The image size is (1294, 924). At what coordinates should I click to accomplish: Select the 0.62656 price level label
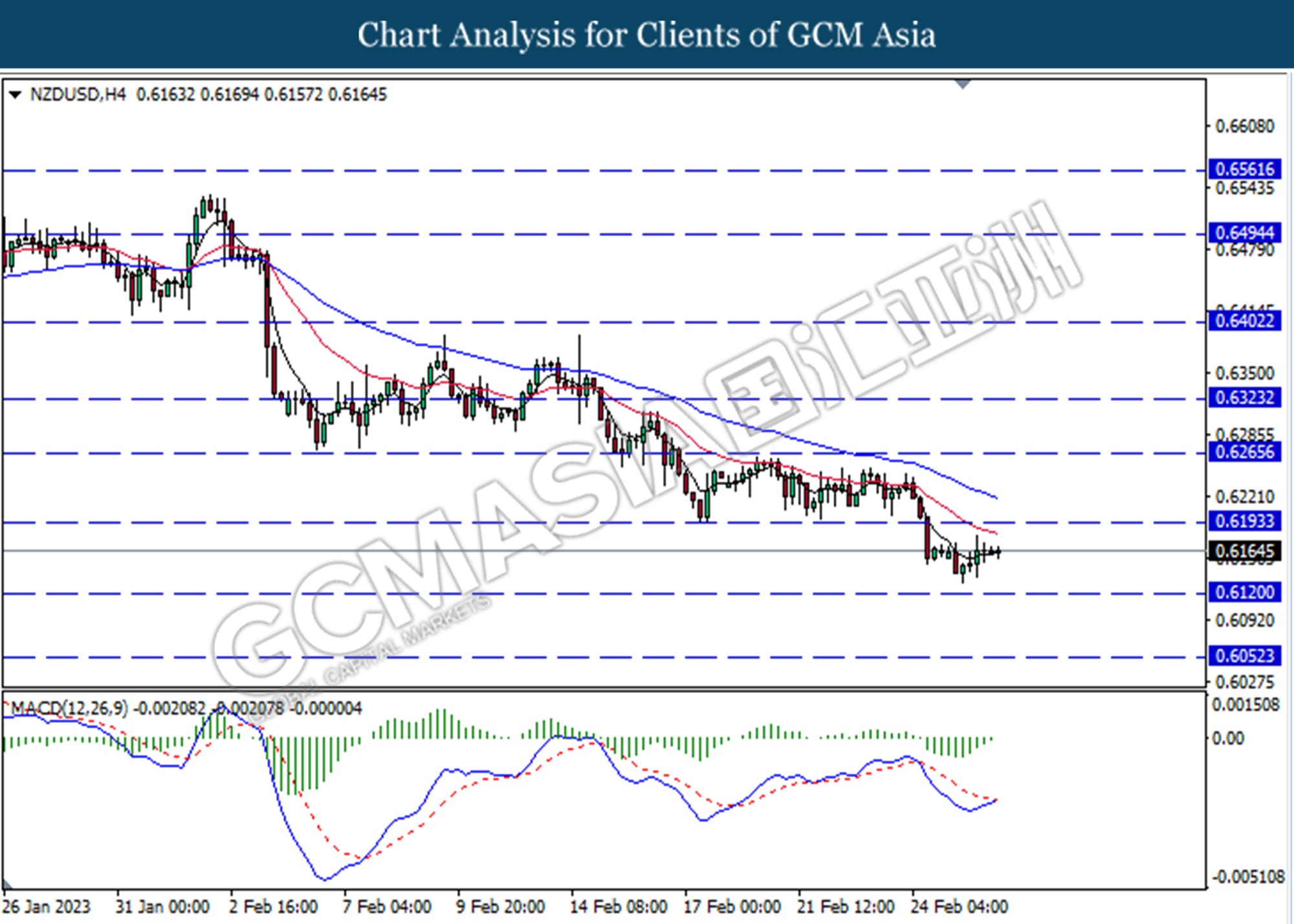coord(1245,452)
